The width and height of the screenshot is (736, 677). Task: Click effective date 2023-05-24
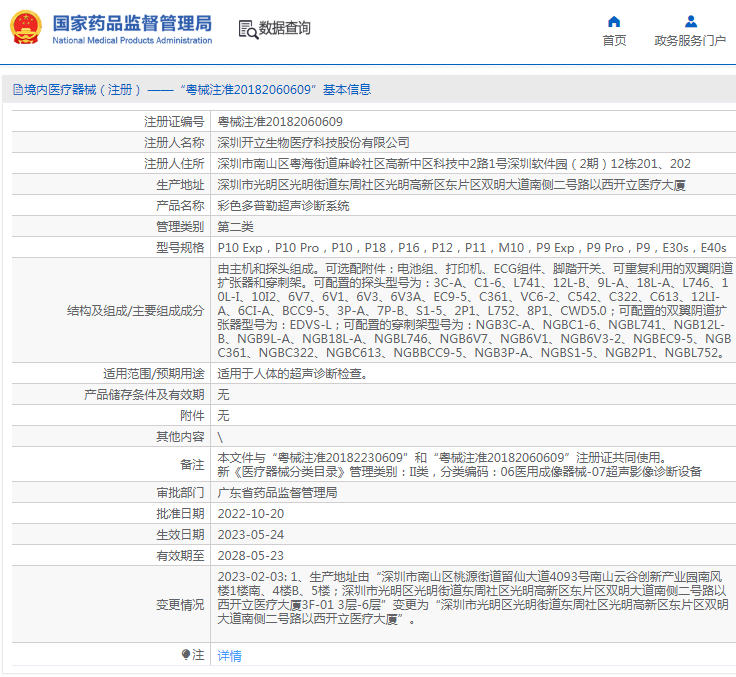(251, 535)
